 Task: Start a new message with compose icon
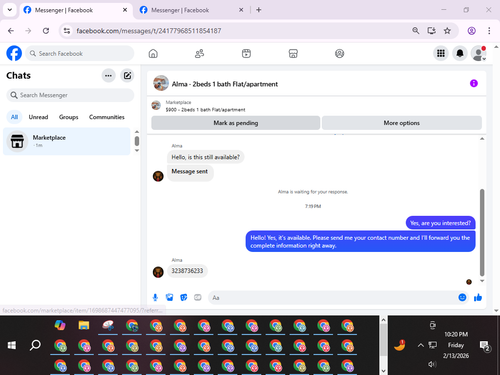[127, 76]
